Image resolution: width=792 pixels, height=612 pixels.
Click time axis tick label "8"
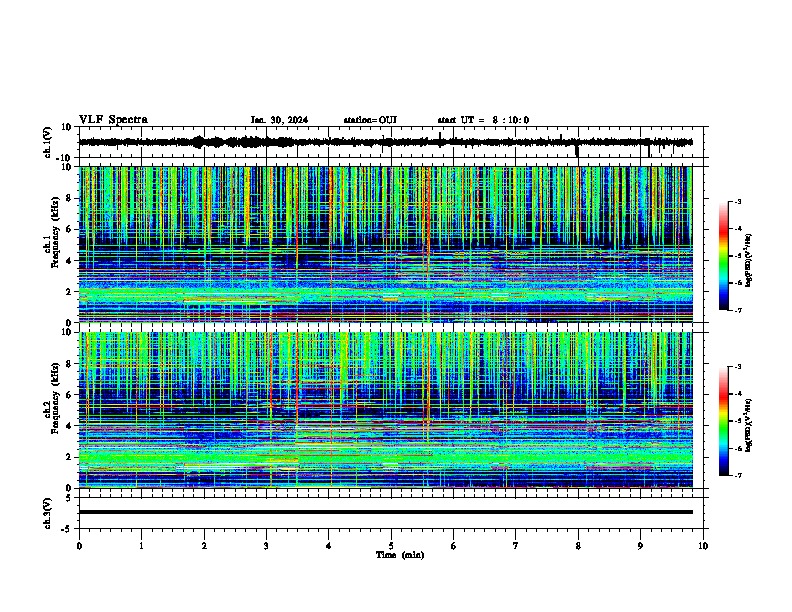[x=578, y=546]
